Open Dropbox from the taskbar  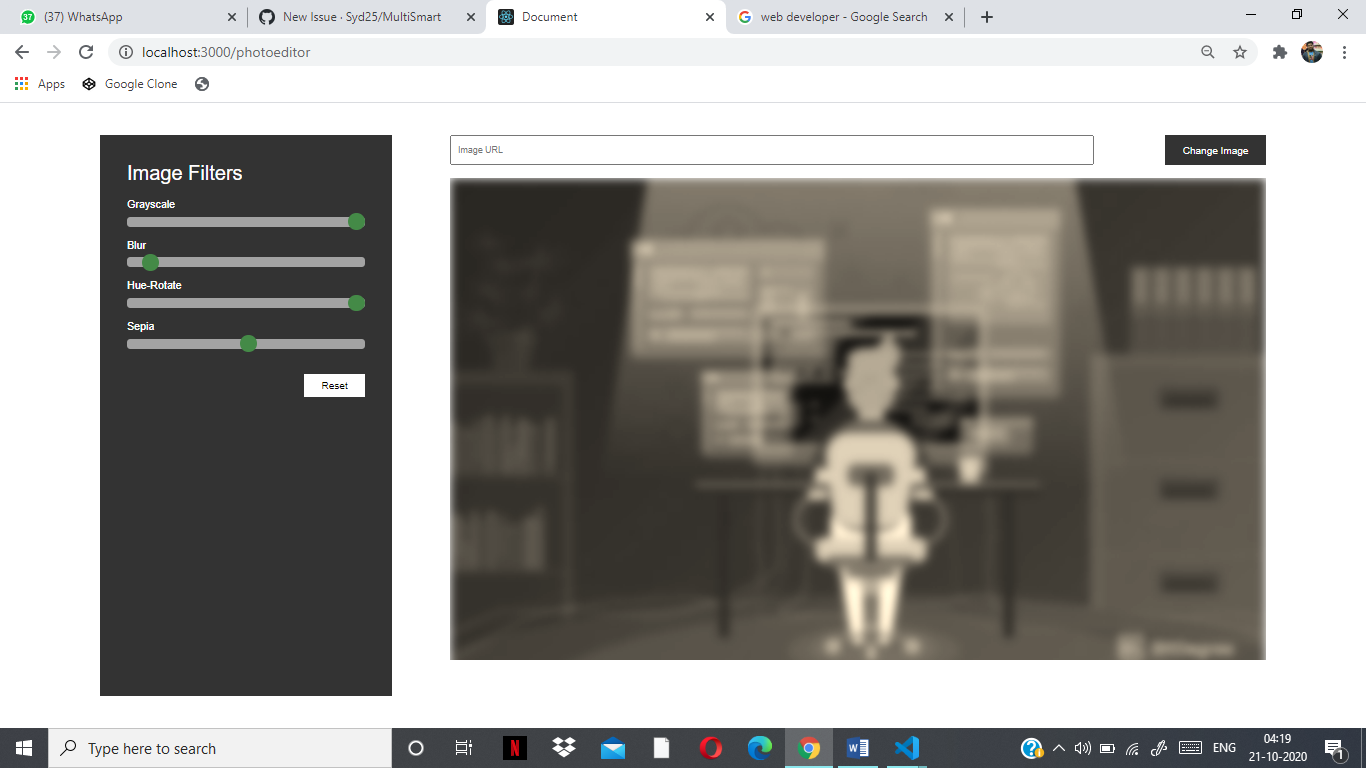pos(563,747)
